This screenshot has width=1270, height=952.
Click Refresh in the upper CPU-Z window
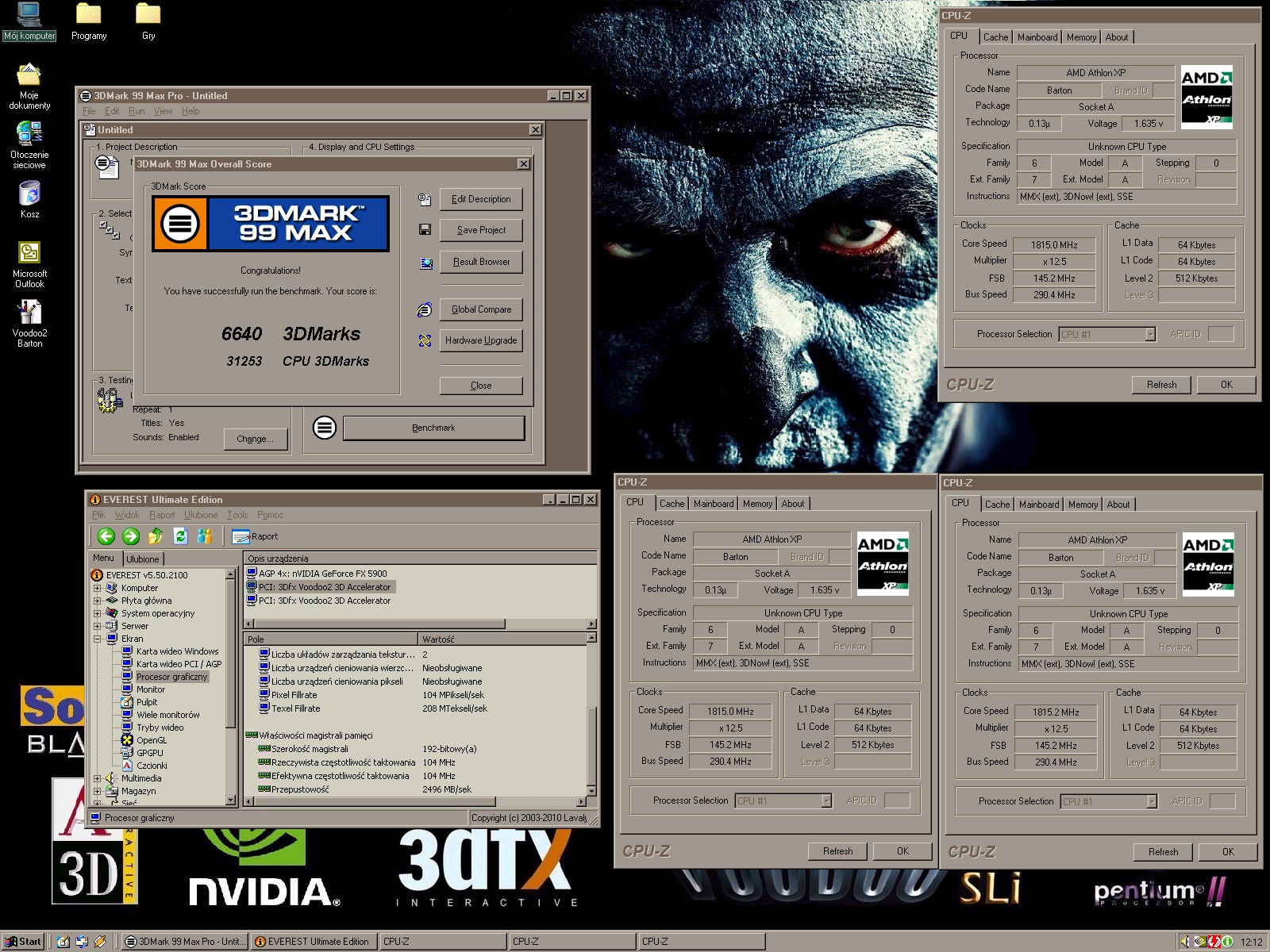click(1161, 385)
